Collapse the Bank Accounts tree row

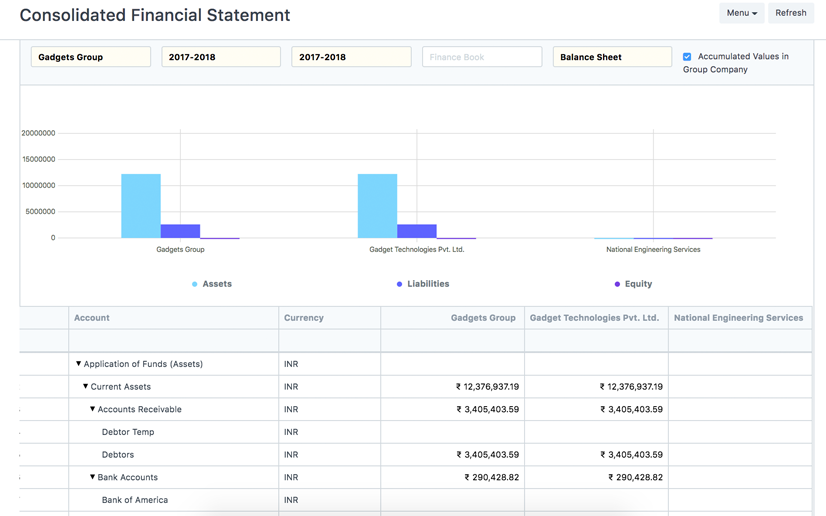click(x=93, y=477)
